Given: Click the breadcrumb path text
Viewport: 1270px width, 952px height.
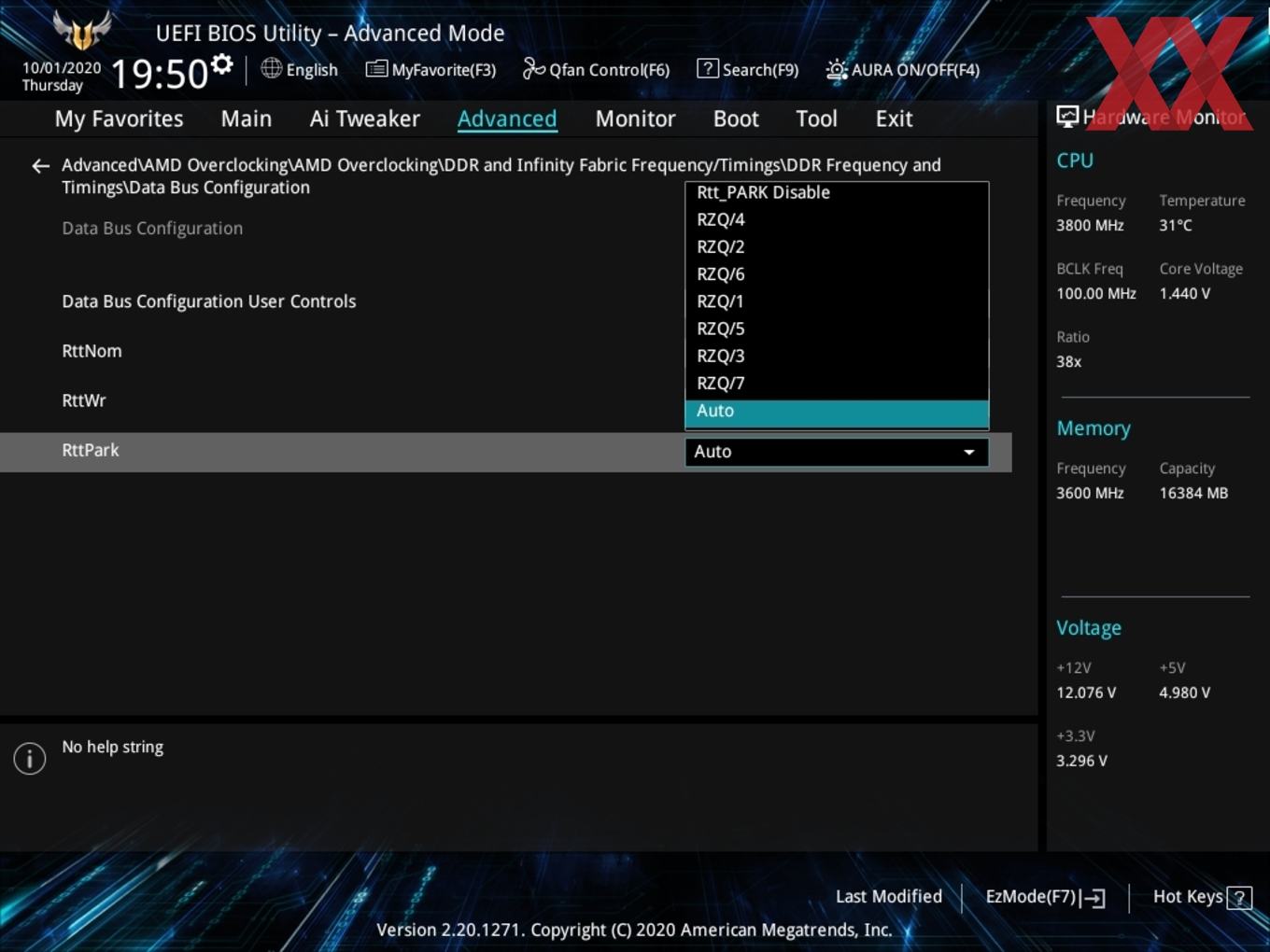Looking at the screenshot, I should click(x=501, y=176).
